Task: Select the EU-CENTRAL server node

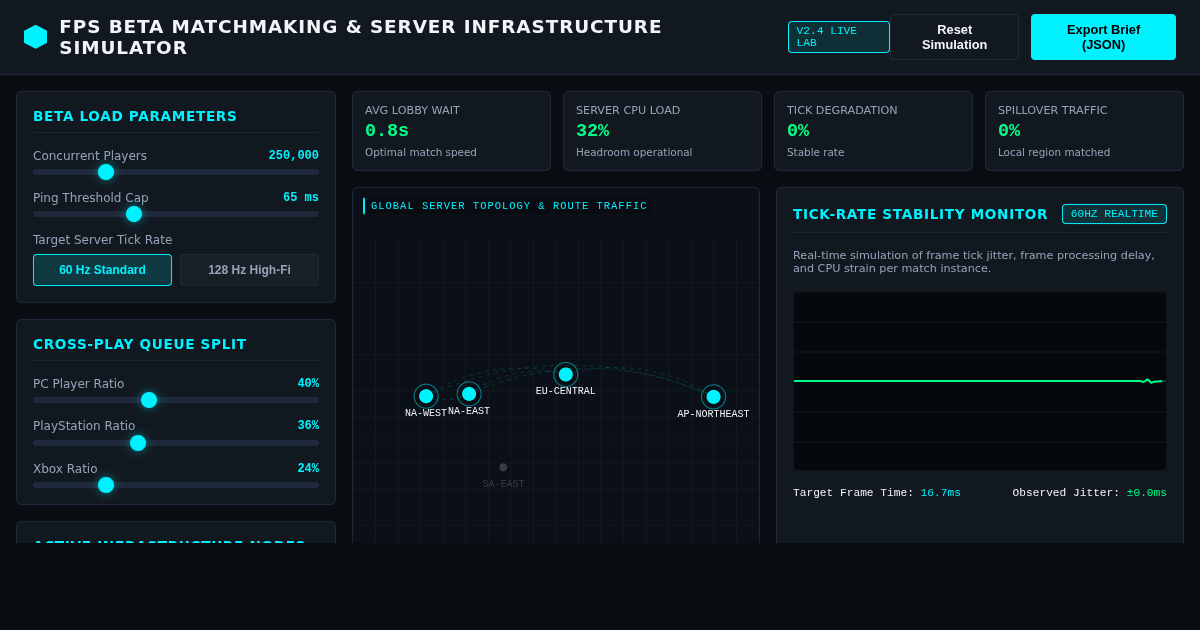Action: 566,374
